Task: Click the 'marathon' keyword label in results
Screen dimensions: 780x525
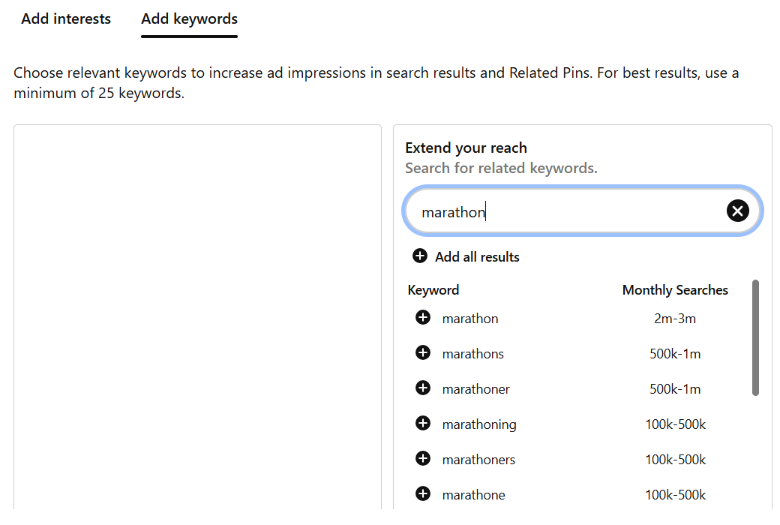Action: coord(470,318)
